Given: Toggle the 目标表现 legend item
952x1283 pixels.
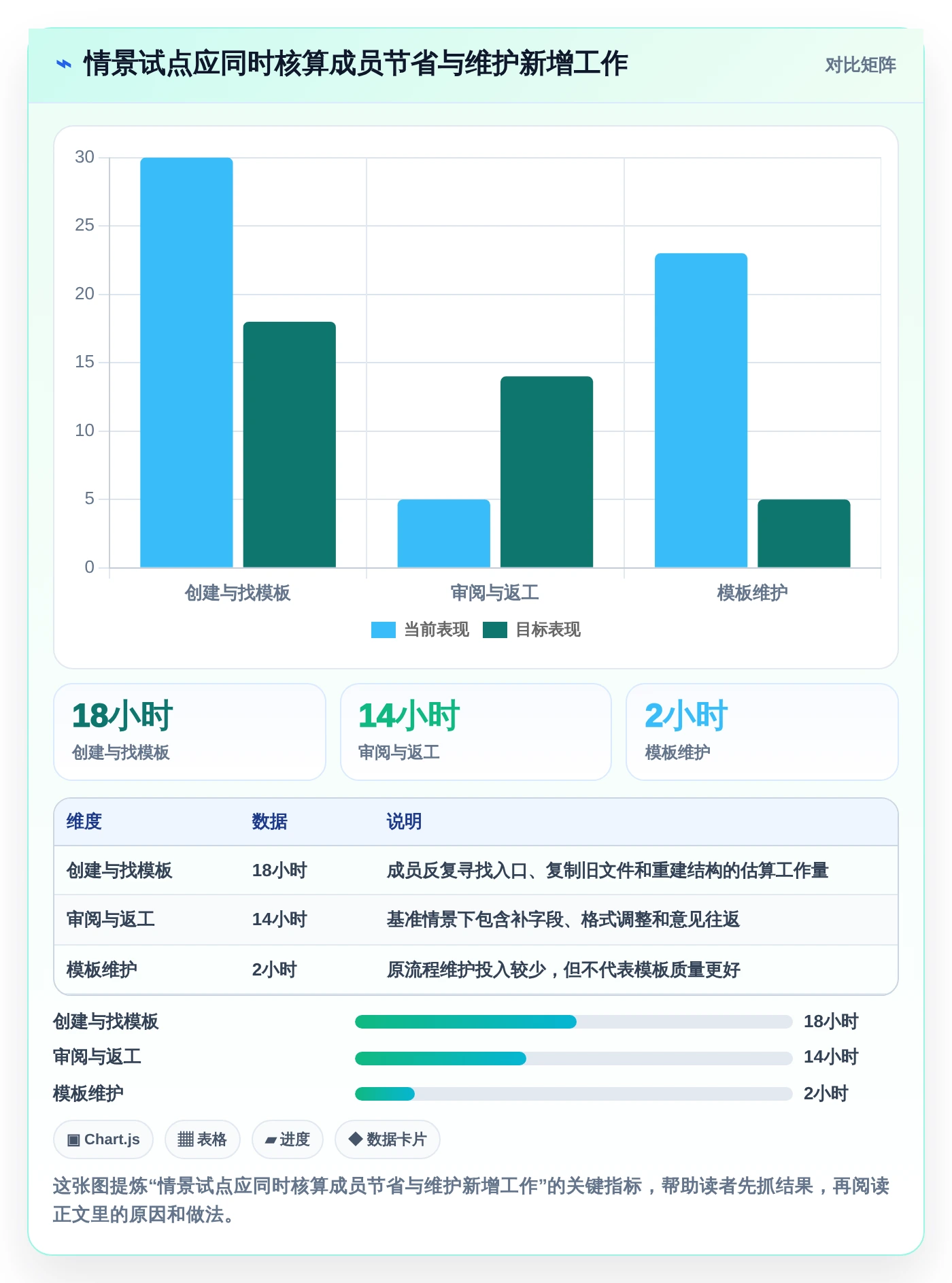Looking at the screenshot, I should pos(532,630).
